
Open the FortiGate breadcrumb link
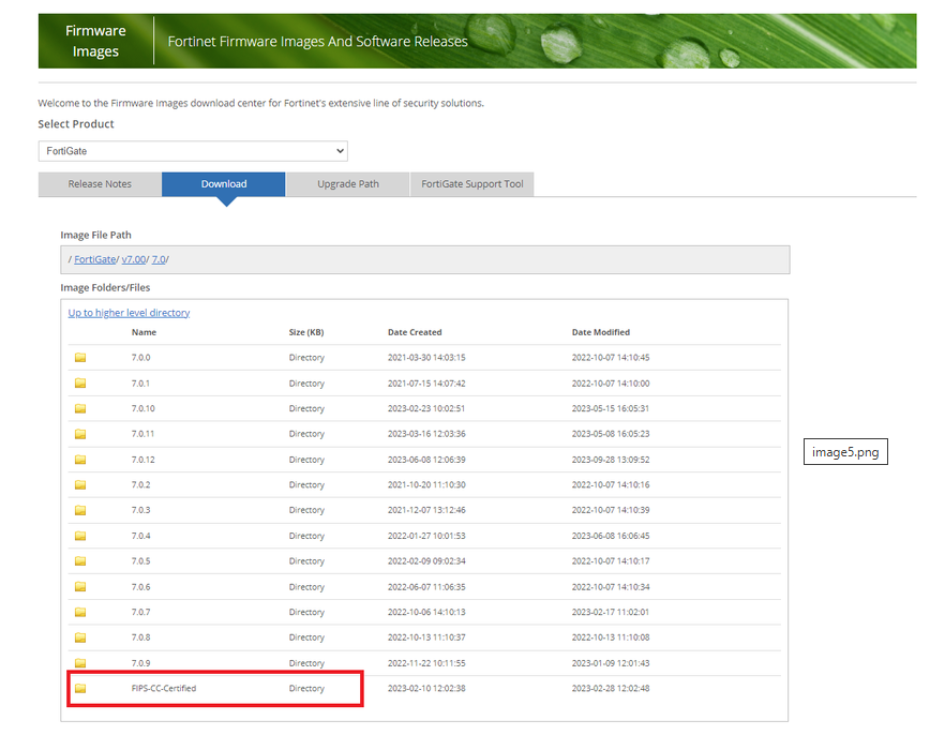point(91,259)
